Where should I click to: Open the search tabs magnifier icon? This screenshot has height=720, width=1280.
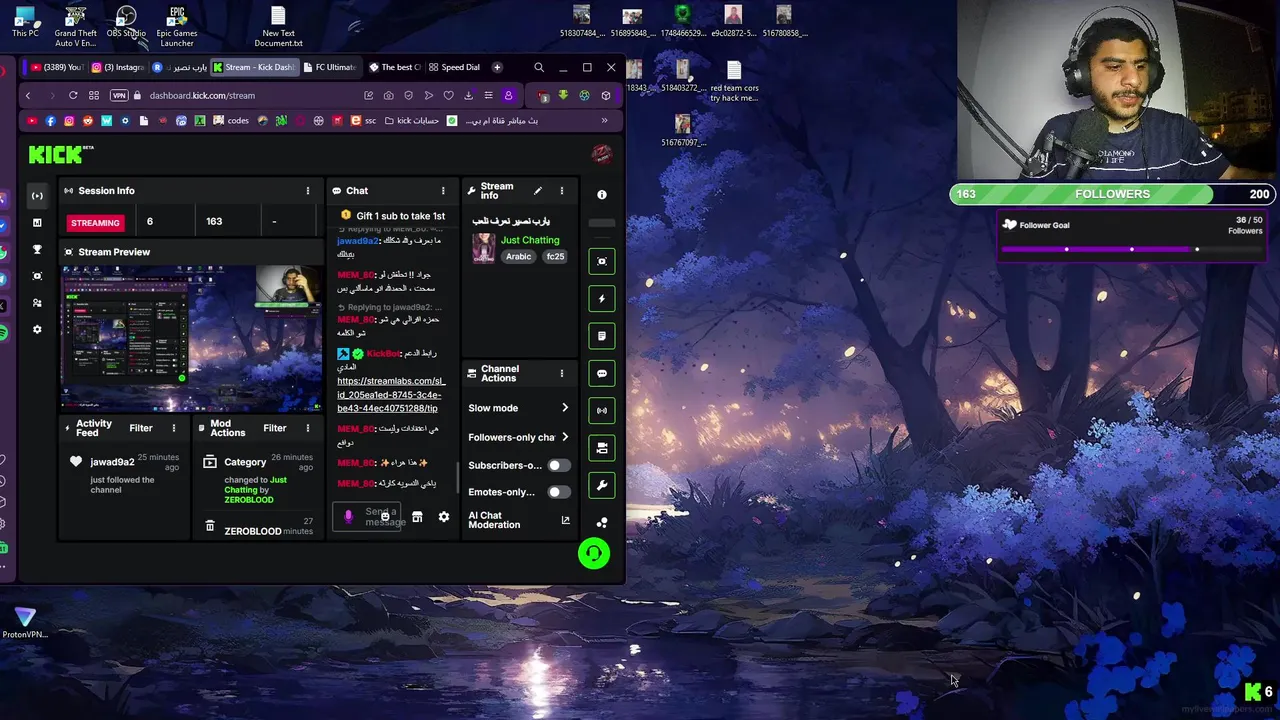click(539, 67)
